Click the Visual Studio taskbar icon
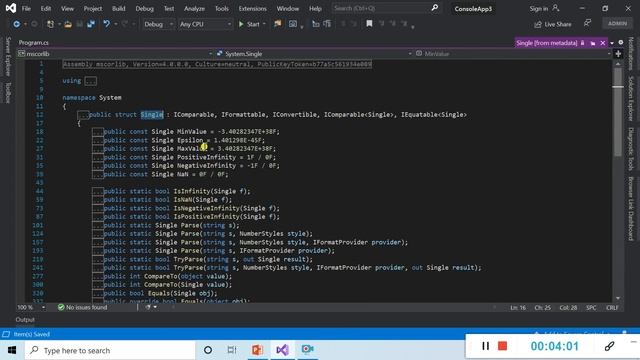The height and width of the screenshot is (360, 640). pos(282,350)
